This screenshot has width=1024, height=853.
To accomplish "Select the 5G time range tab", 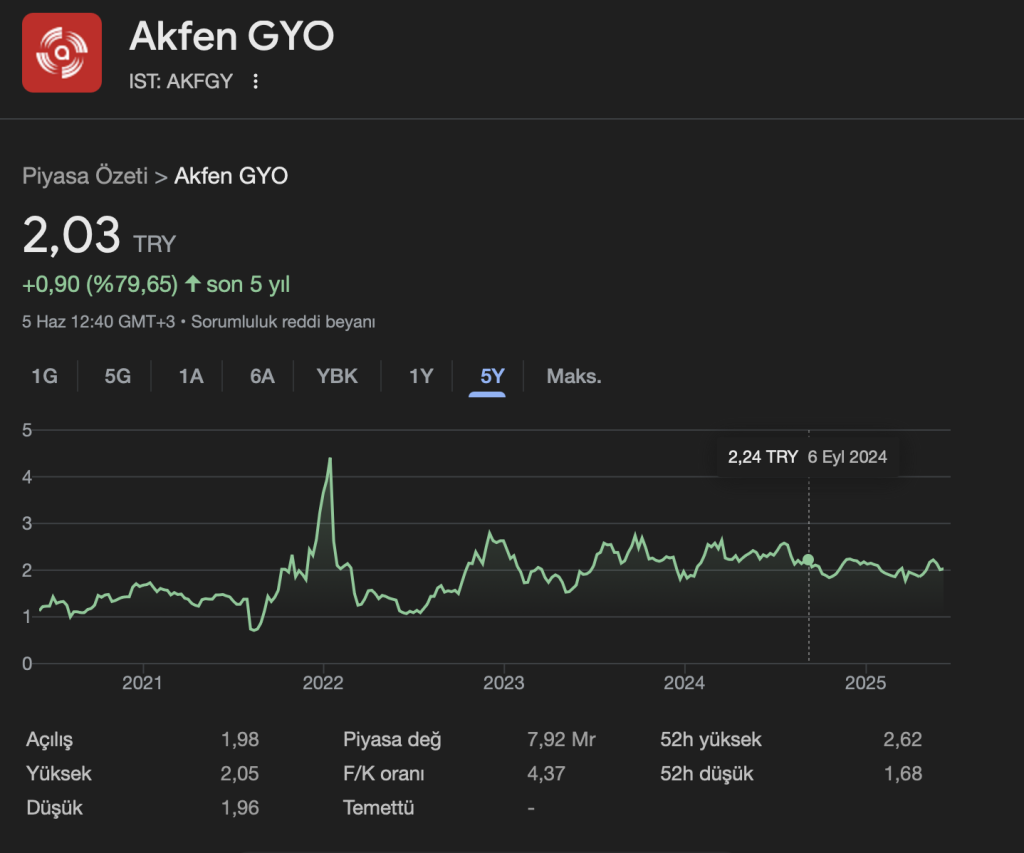I will [118, 377].
